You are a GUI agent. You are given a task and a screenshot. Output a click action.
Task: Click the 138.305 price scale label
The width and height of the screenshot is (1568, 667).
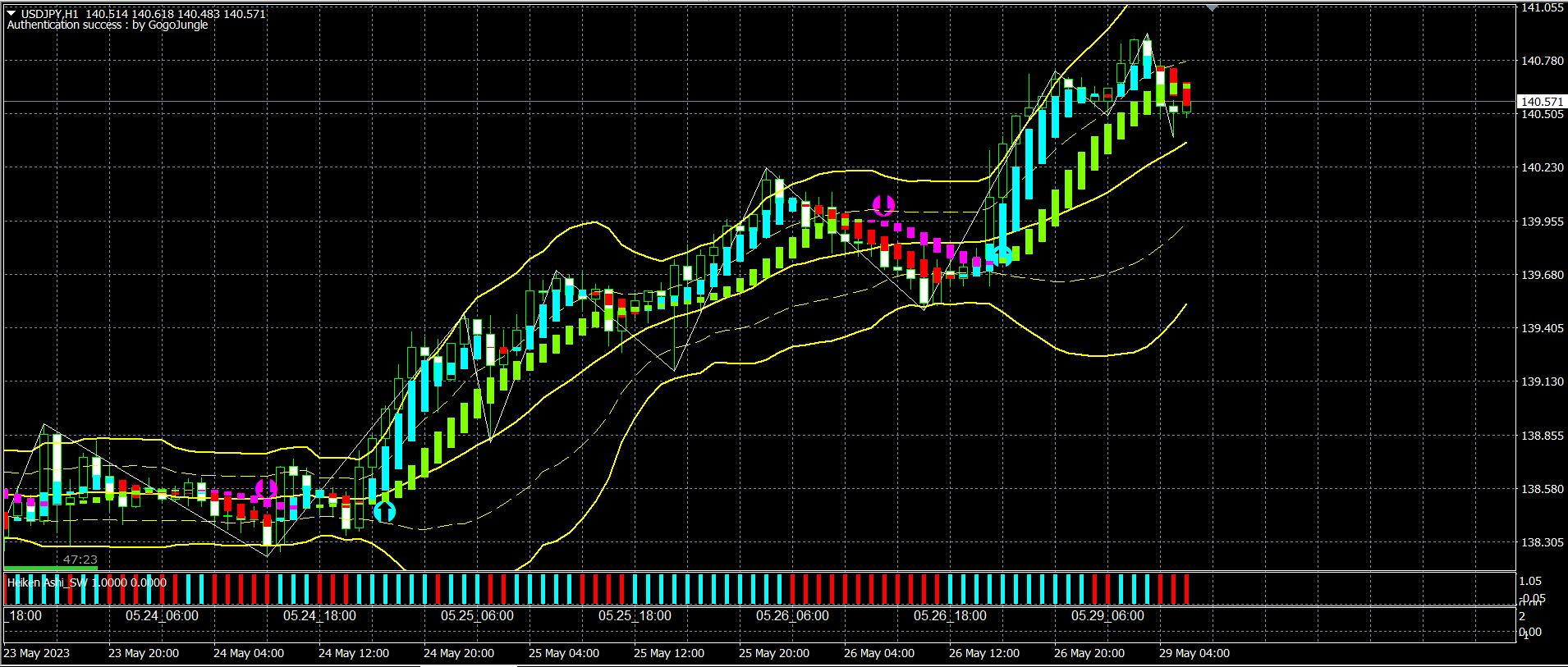pyautogui.click(x=1542, y=542)
